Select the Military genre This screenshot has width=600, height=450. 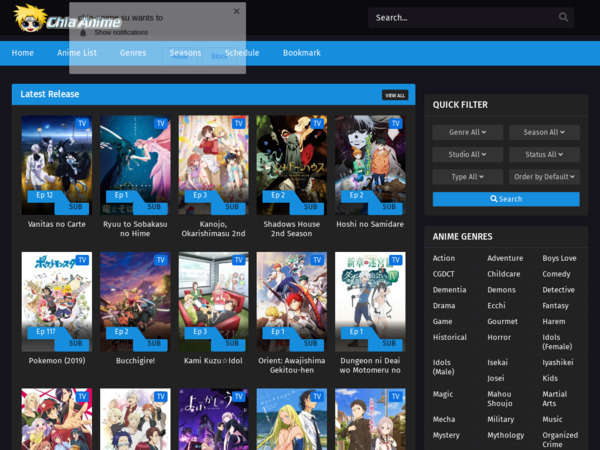click(x=501, y=419)
